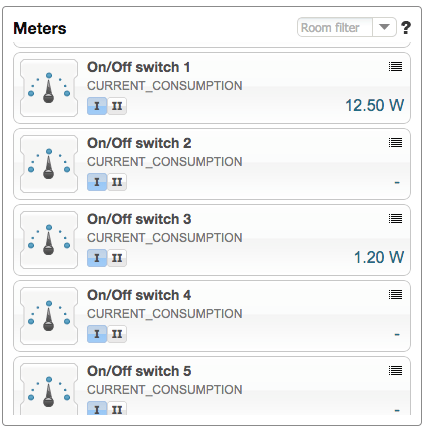422x426 pixels.
Task: Switch On/Off switch 3 to mode II
Action: coord(117,258)
